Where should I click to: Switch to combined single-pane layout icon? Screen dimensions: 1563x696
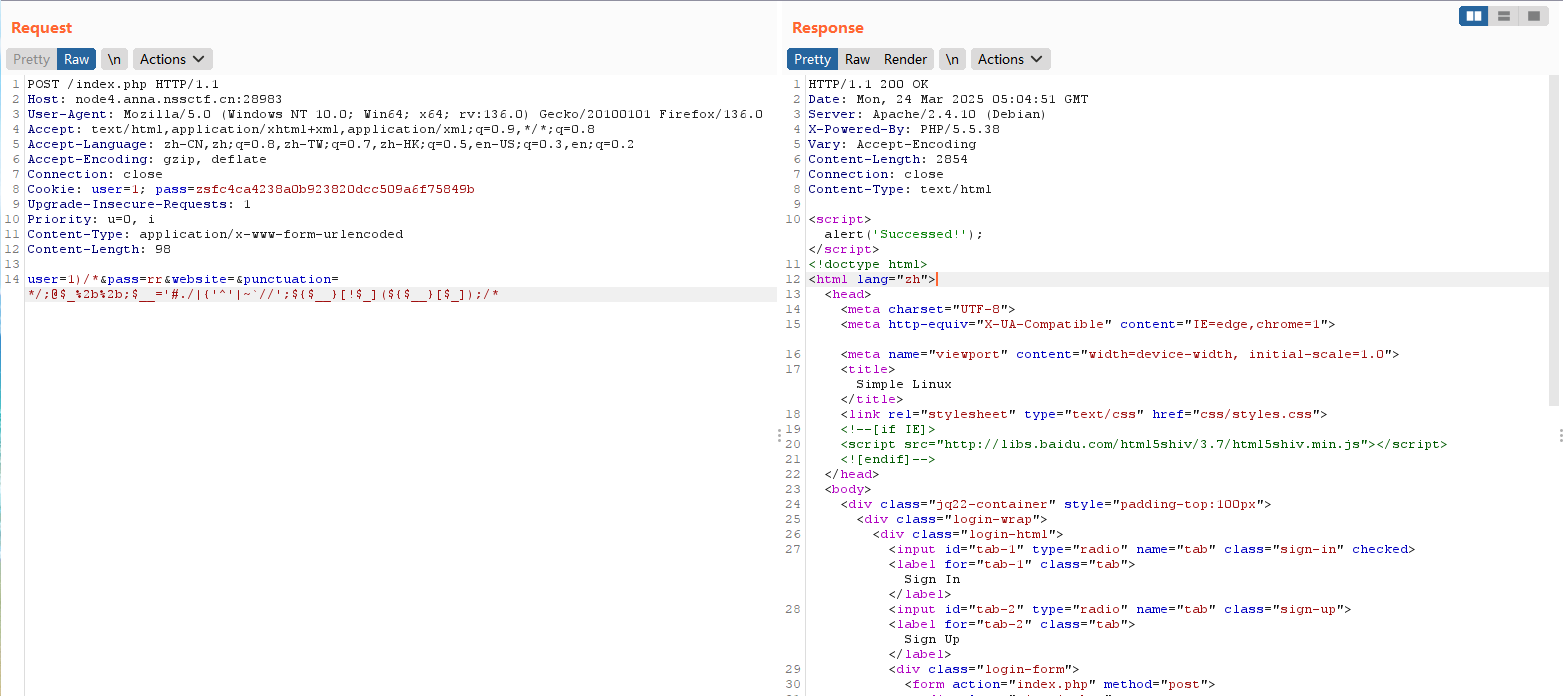coord(1532,16)
